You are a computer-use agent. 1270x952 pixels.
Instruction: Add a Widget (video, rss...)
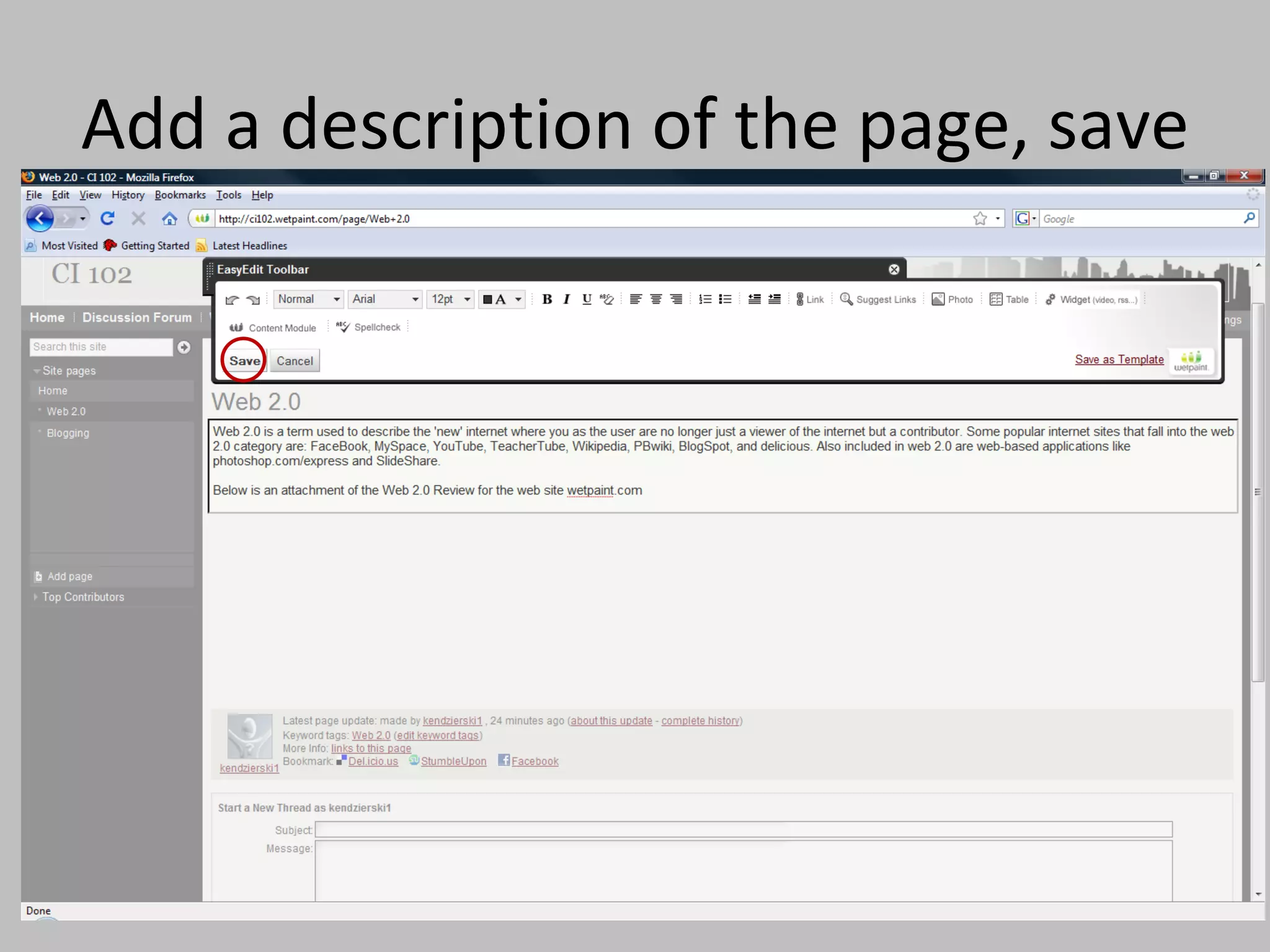1091,299
